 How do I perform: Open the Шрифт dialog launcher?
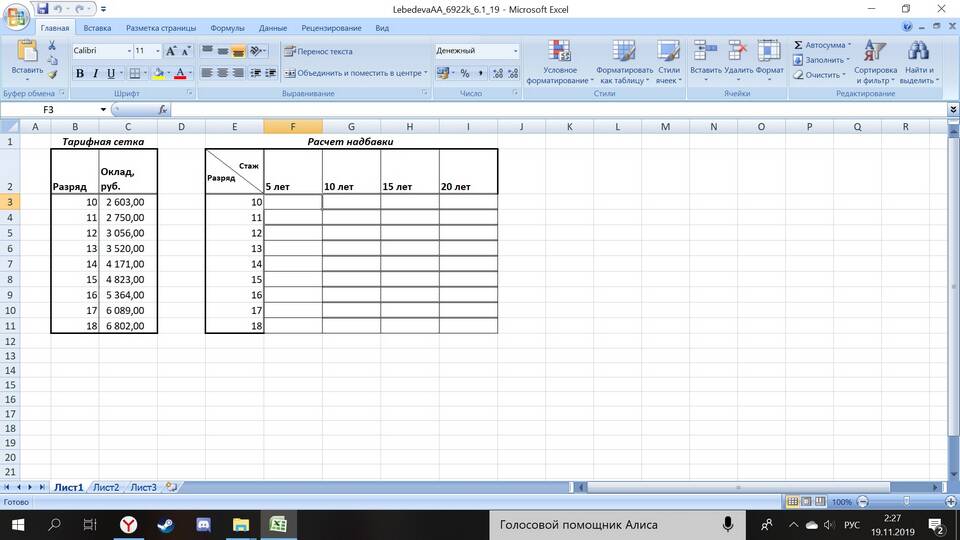coord(189,93)
